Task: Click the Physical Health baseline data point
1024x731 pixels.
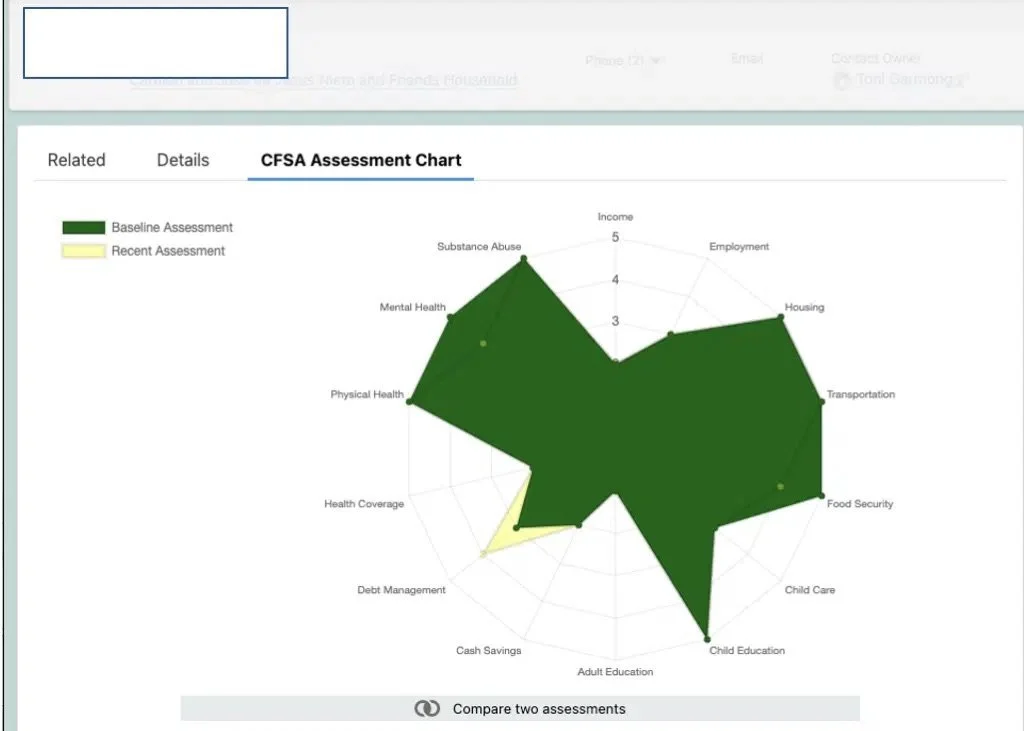Action: [409, 401]
